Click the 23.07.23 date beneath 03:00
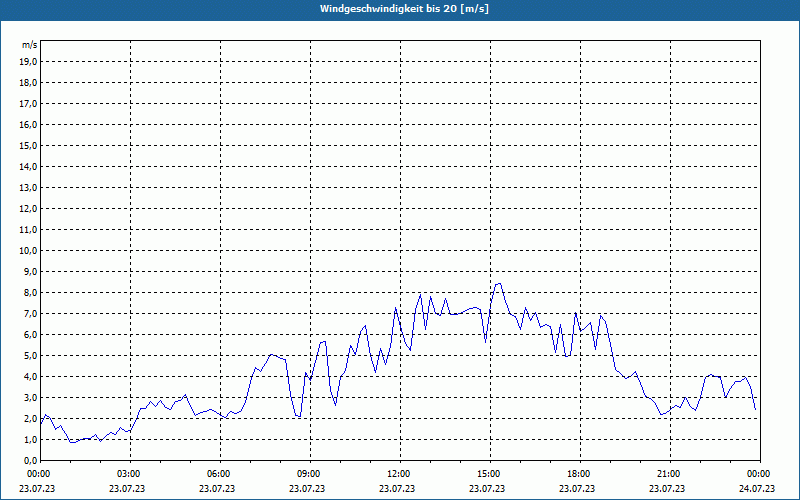Image resolution: width=800 pixels, height=500 pixels. tap(127, 488)
